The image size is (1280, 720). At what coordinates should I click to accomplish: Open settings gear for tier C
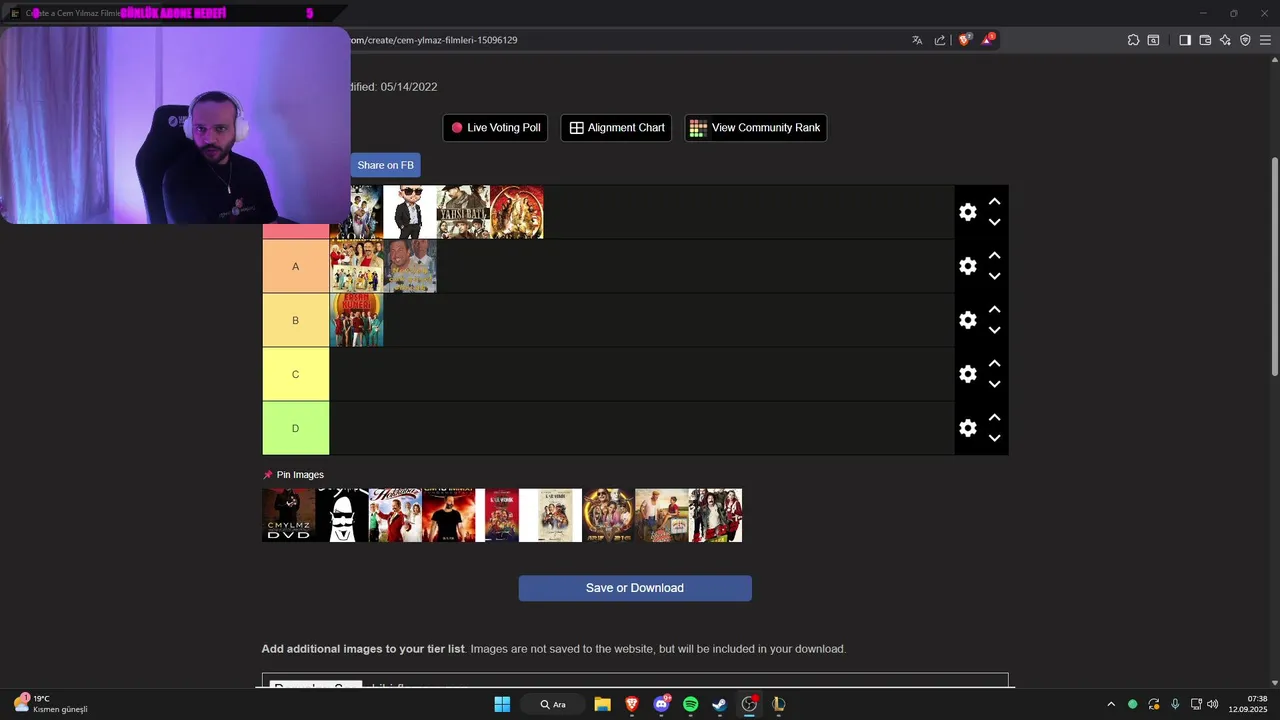967,374
